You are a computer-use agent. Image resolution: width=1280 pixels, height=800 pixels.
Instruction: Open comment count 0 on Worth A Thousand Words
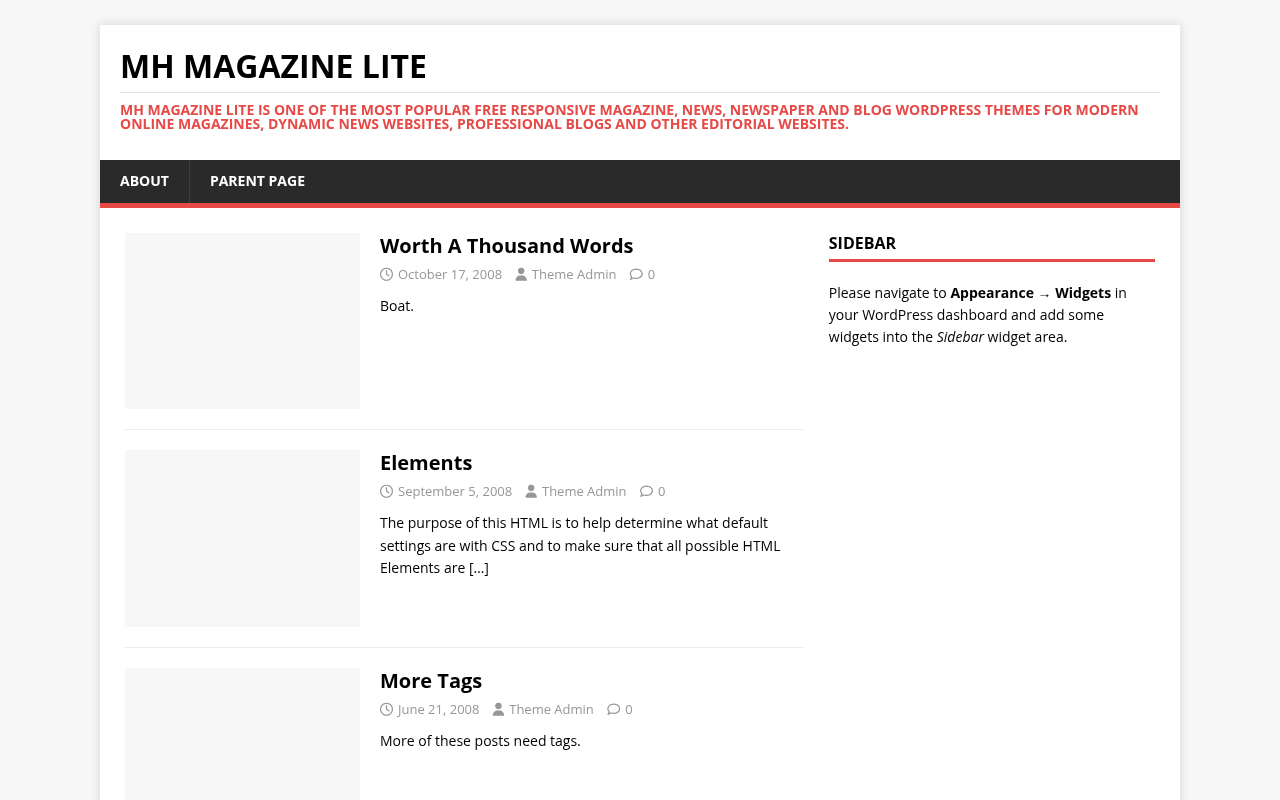(x=651, y=274)
